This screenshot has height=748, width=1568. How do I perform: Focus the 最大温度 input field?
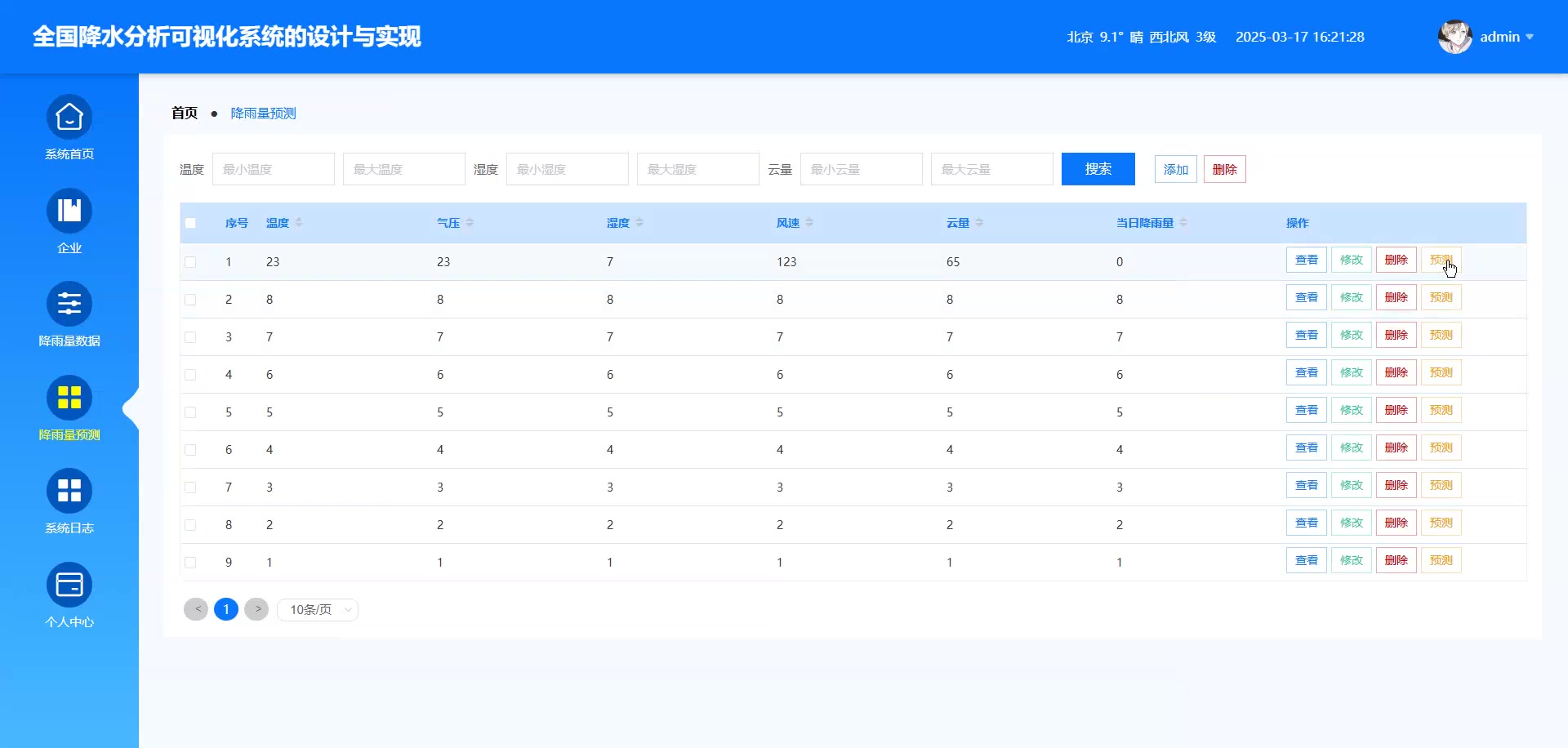pos(404,169)
